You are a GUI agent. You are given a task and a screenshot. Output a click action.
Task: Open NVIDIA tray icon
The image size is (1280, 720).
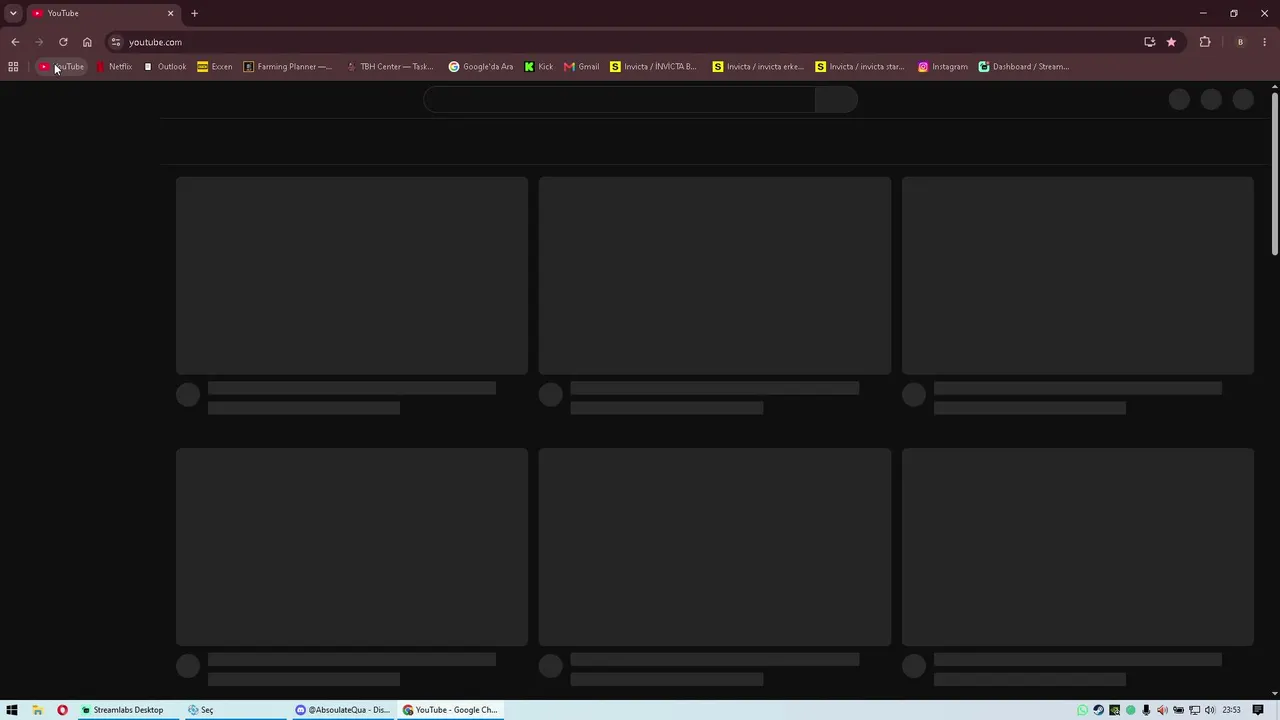point(1114,710)
